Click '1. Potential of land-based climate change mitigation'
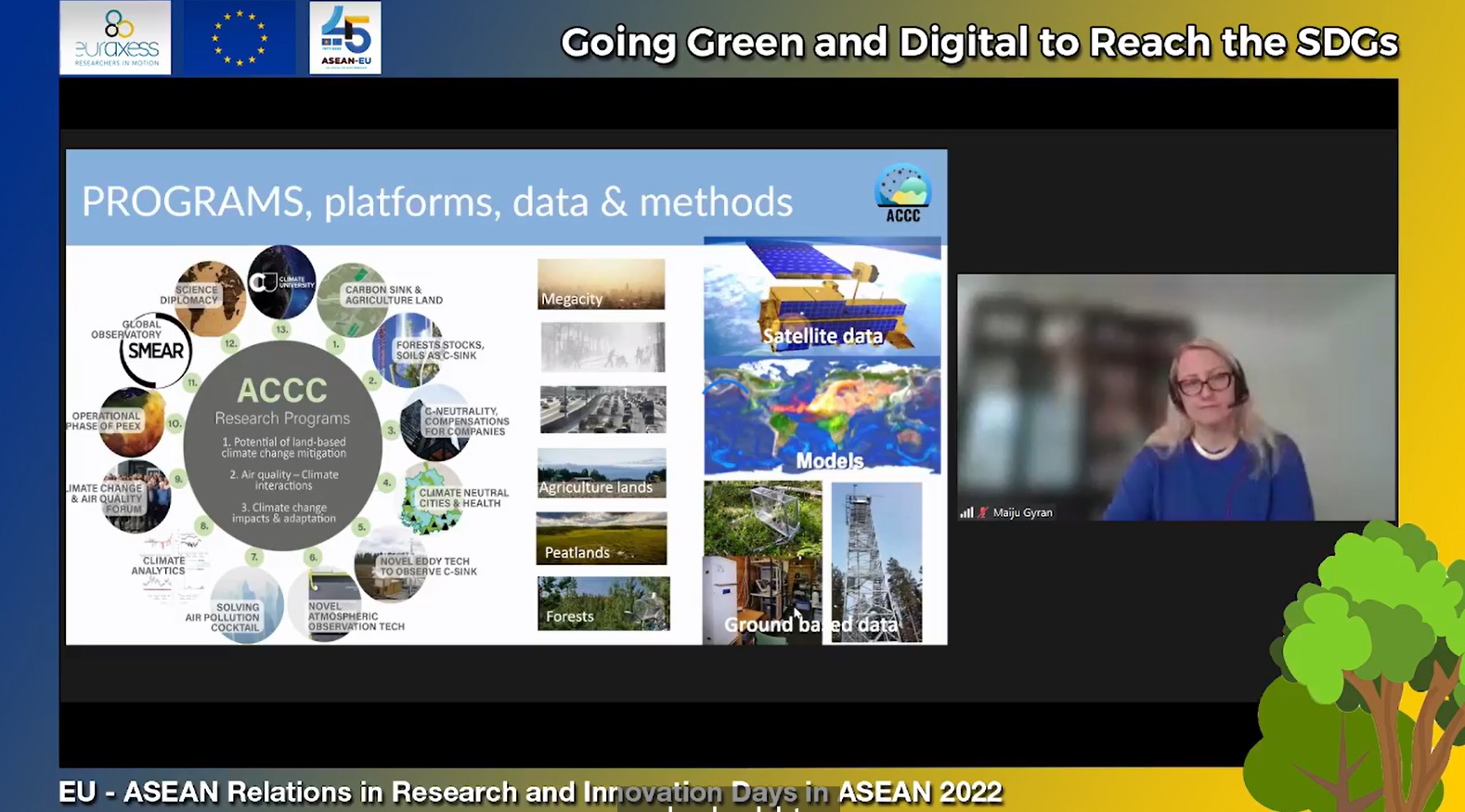This screenshot has width=1465, height=812. click(x=283, y=447)
